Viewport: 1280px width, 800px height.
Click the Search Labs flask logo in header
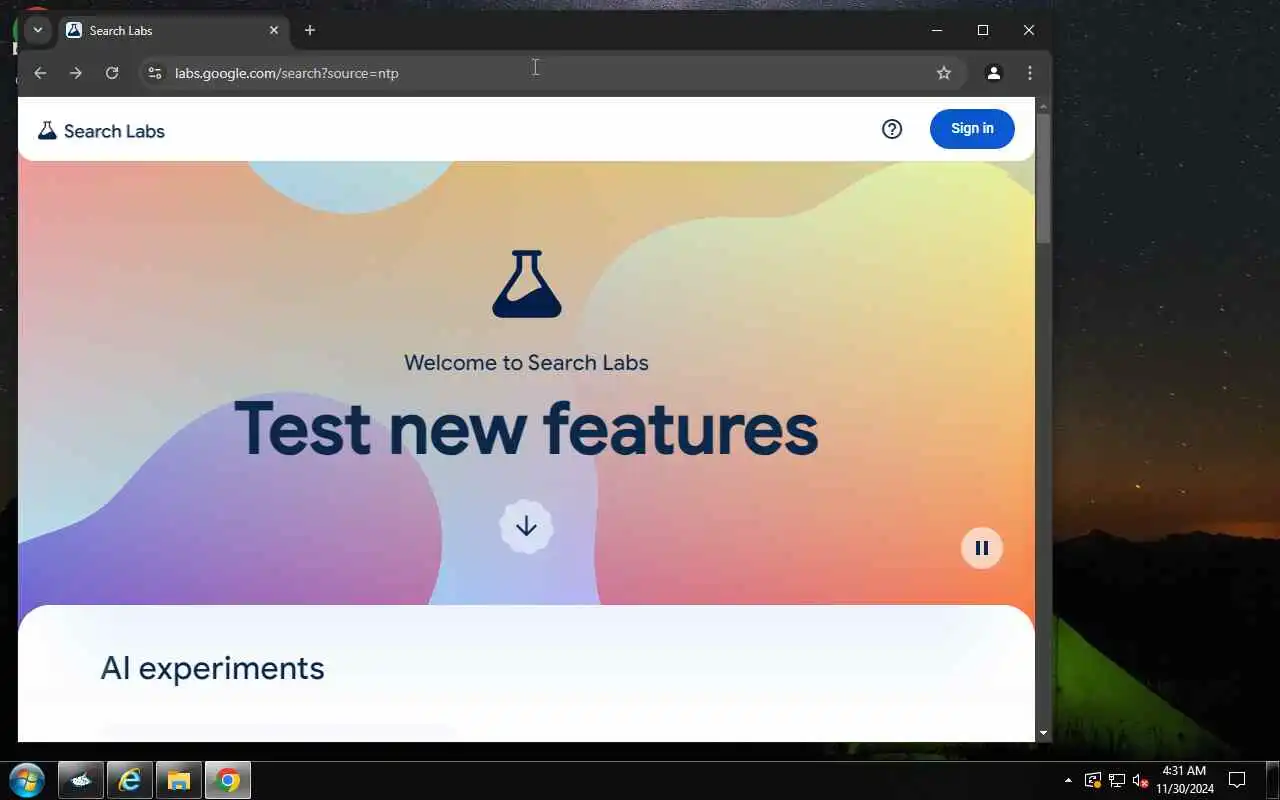pos(47,130)
